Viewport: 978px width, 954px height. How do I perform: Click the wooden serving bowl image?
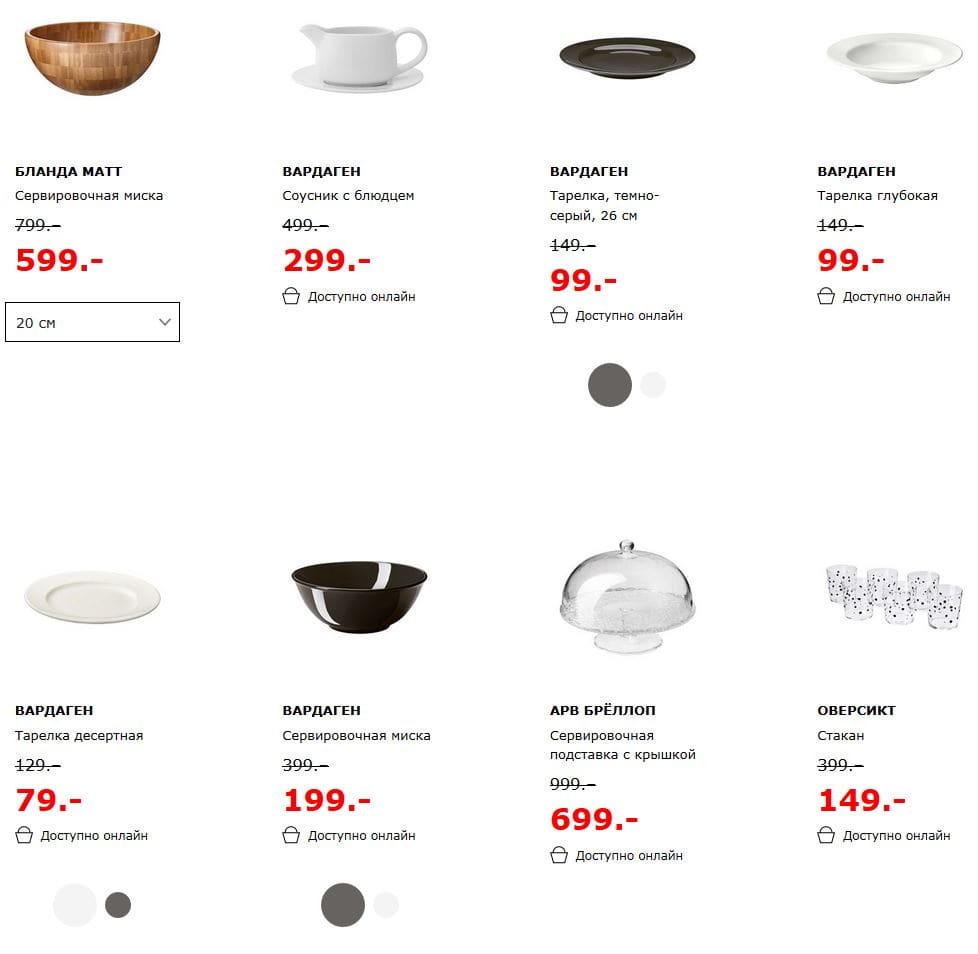(x=92, y=58)
